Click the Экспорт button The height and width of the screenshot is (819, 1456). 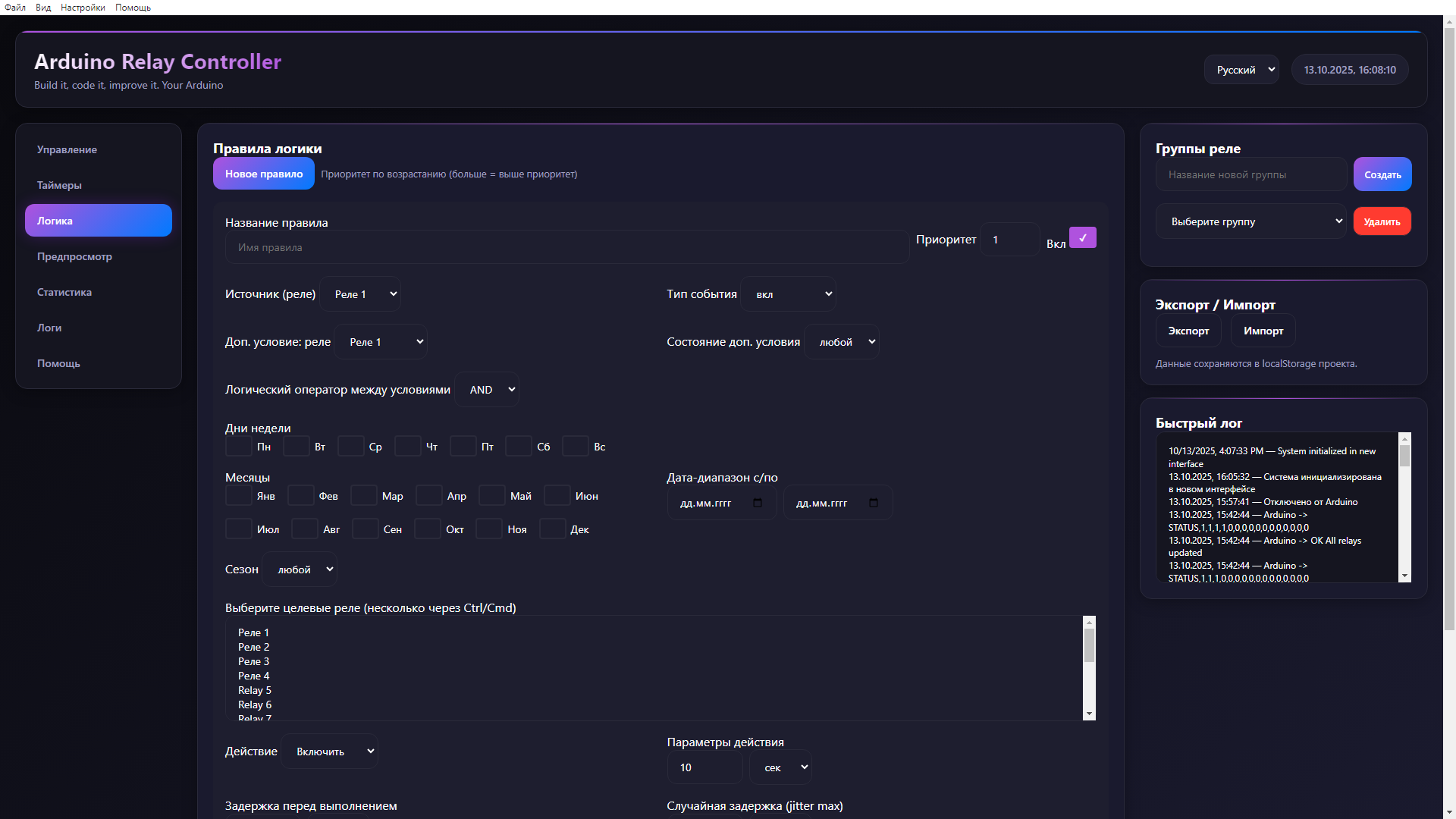pyautogui.click(x=1188, y=331)
